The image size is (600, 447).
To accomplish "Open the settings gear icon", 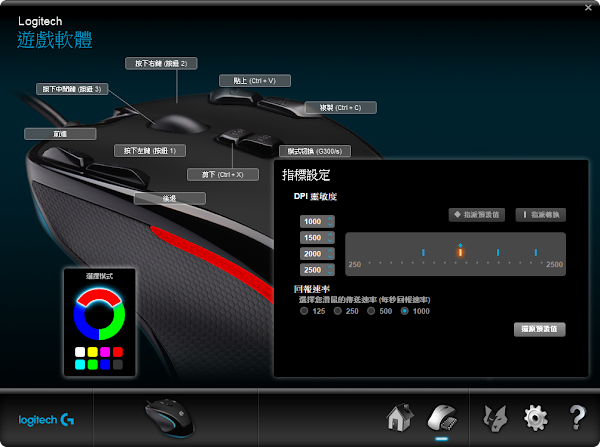I will pyautogui.click(x=536, y=419).
